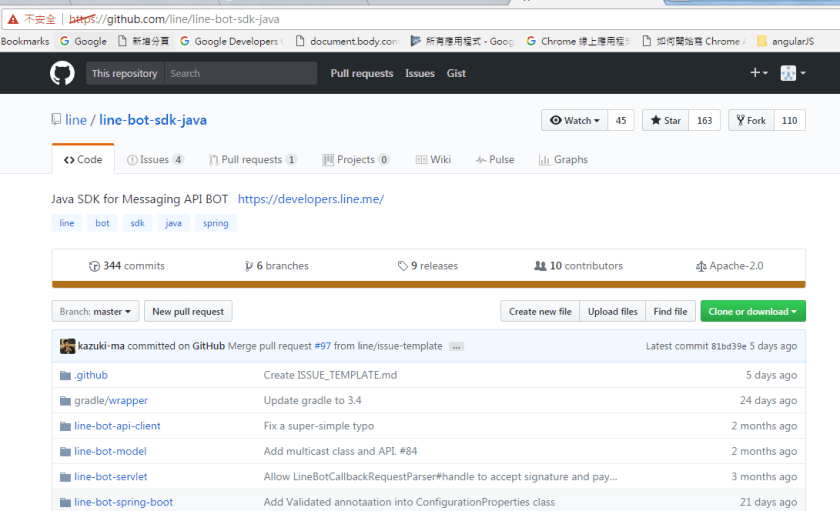Expand the Branch: master selector
This screenshot has height=511, width=840.
click(x=95, y=311)
